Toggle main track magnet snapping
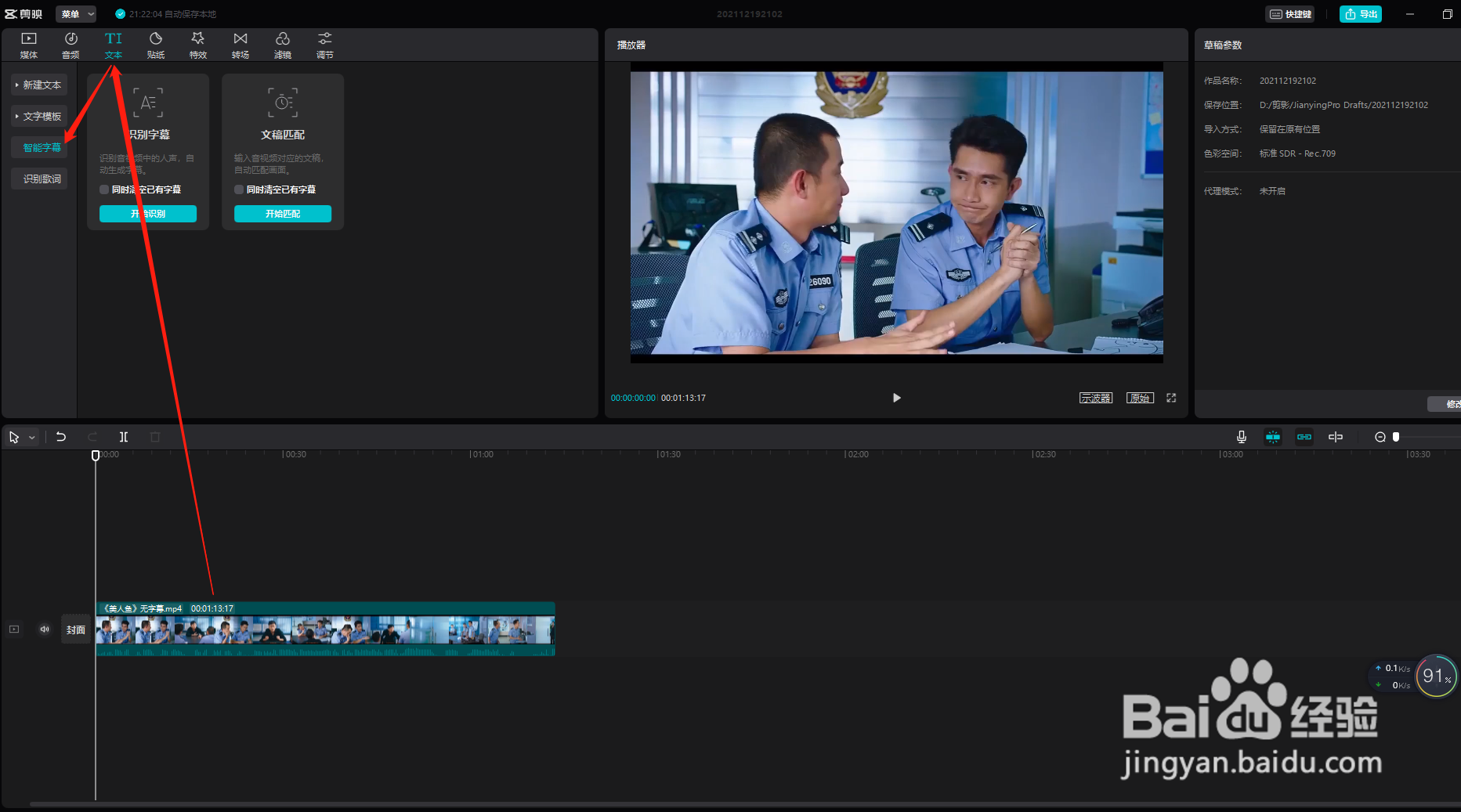Image resolution: width=1461 pixels, height=812 pixels. (x=1273, y=437)
